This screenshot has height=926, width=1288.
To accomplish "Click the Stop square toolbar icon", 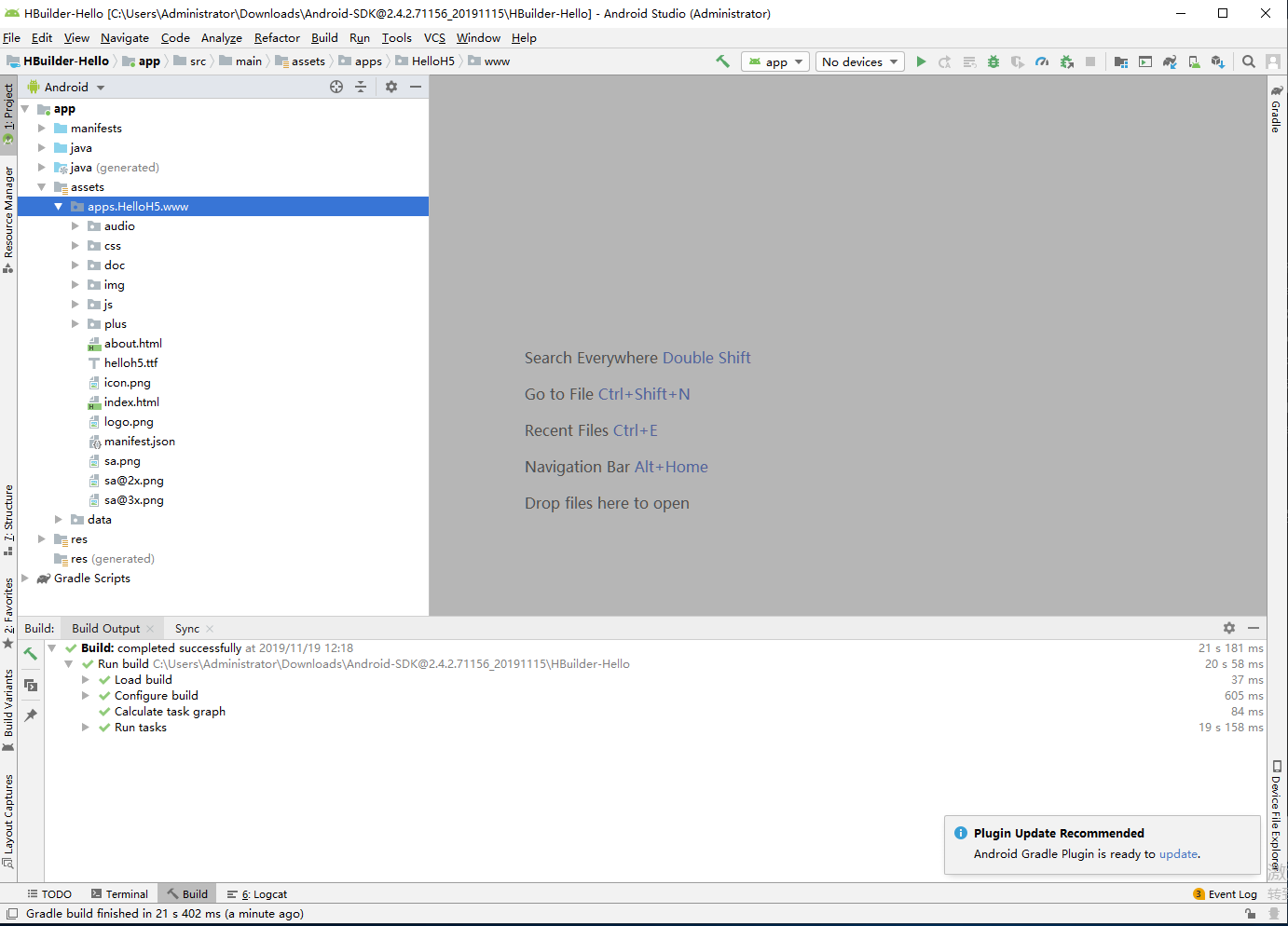I will 1090,61.
